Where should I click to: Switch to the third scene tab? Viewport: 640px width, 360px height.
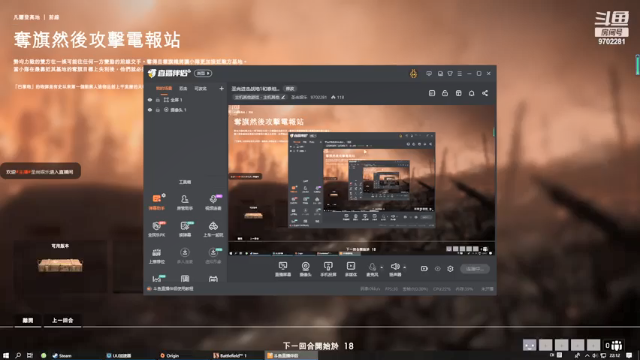pos(200,88)
